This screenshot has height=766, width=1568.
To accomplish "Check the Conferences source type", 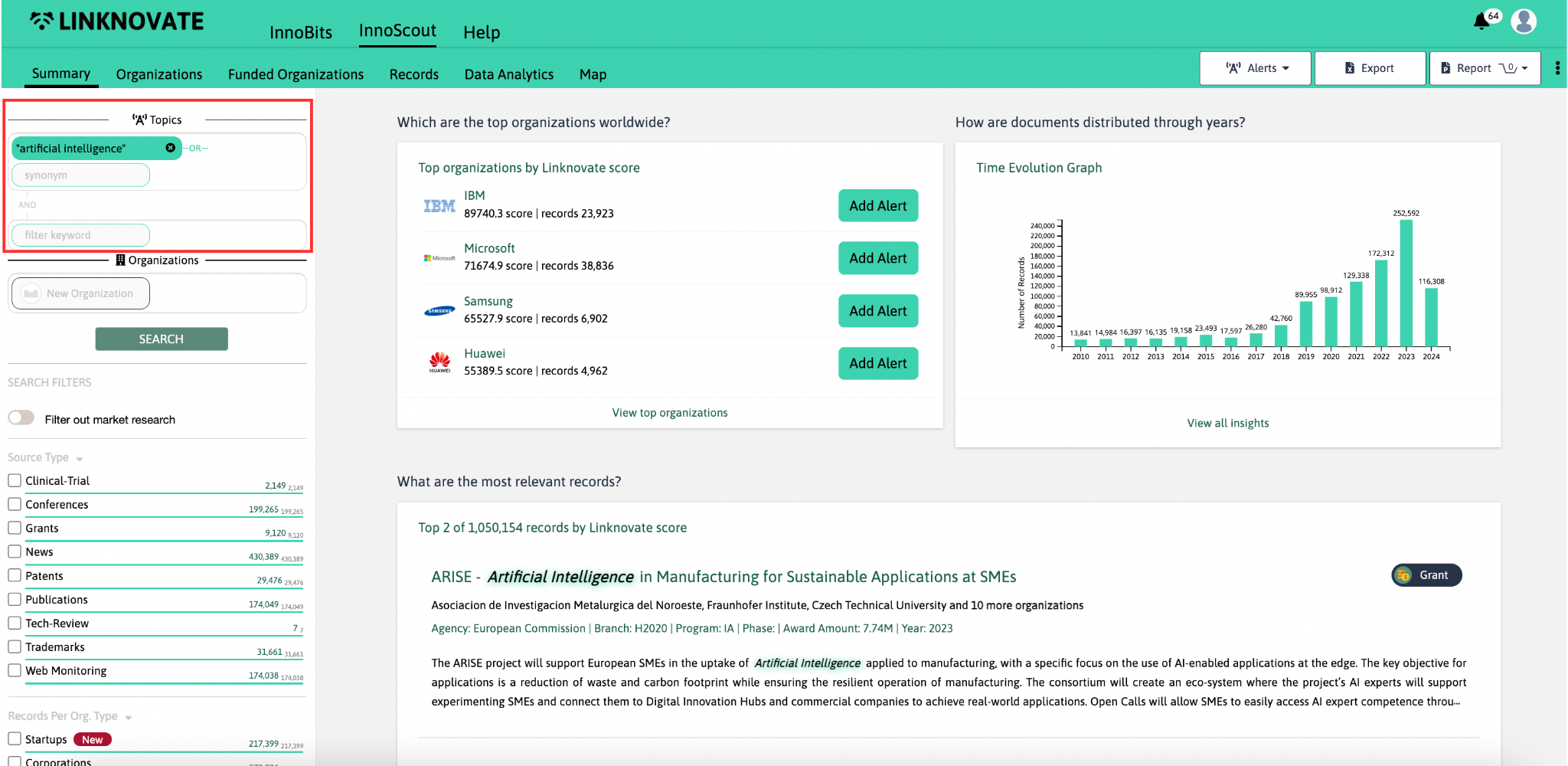I will 15,504.
